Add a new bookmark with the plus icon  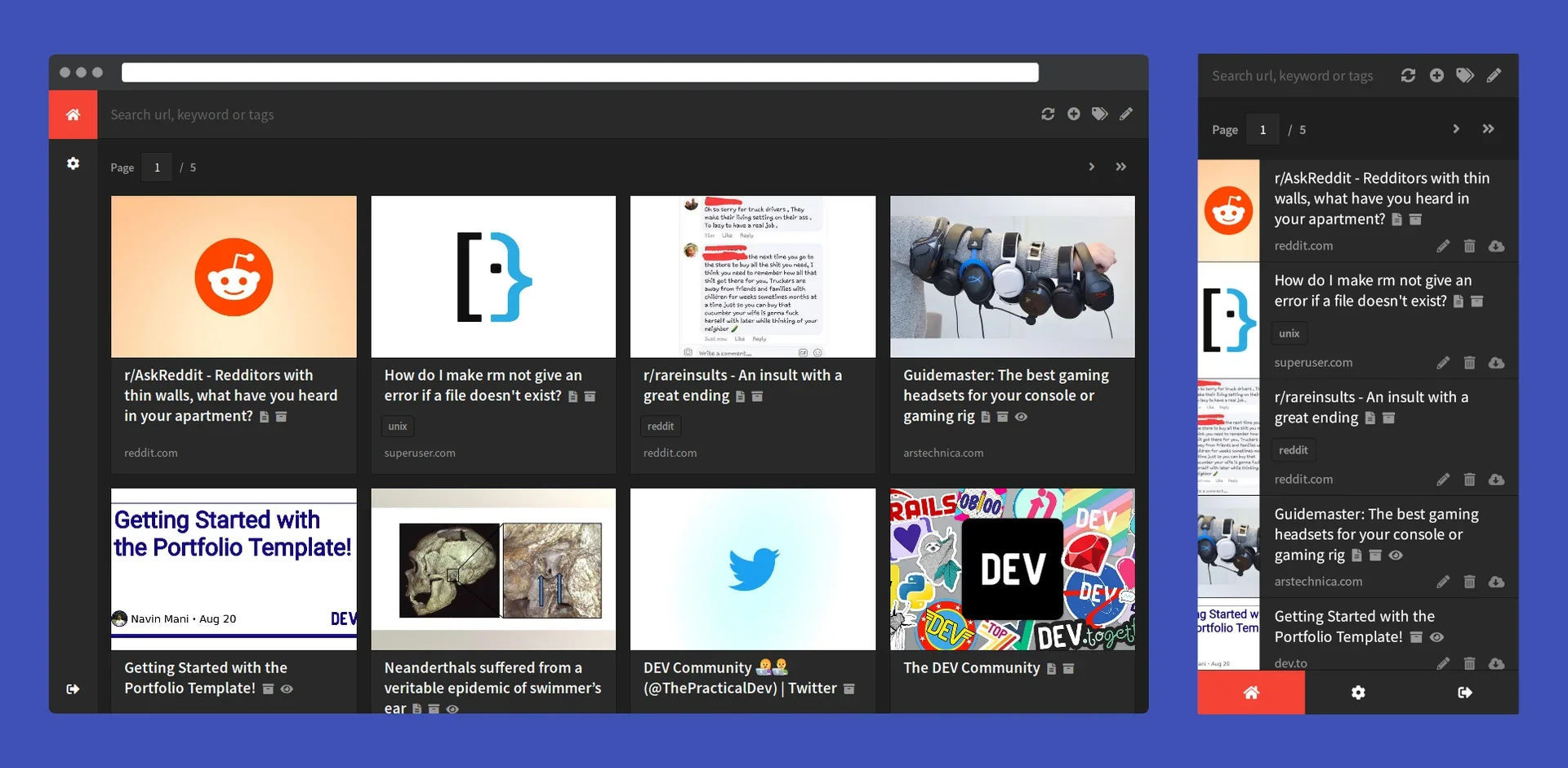[x=1073, y=114]
